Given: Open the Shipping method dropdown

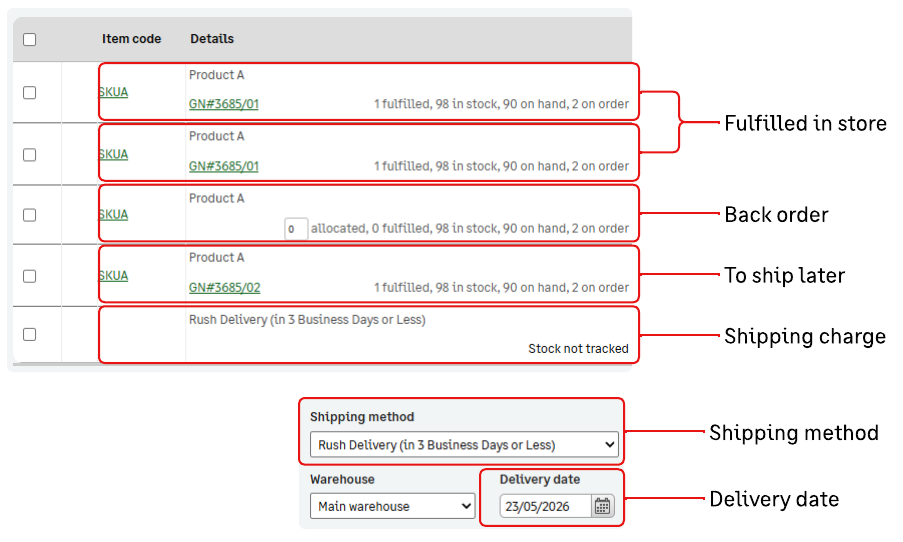Looking at the screenshot, I should pyautogui.click(x=464, y=445).
